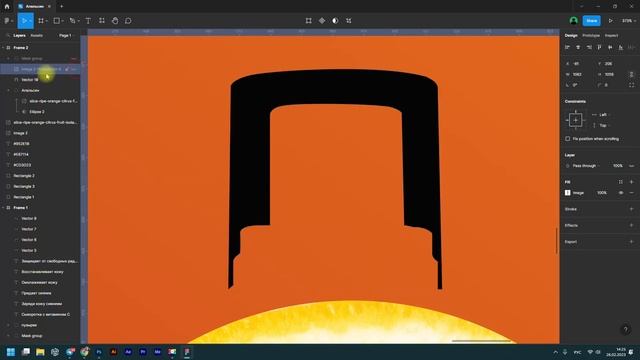Screen dimensions: 640x360
Task: Open the Windows Start menu
Action: [11, 351]
